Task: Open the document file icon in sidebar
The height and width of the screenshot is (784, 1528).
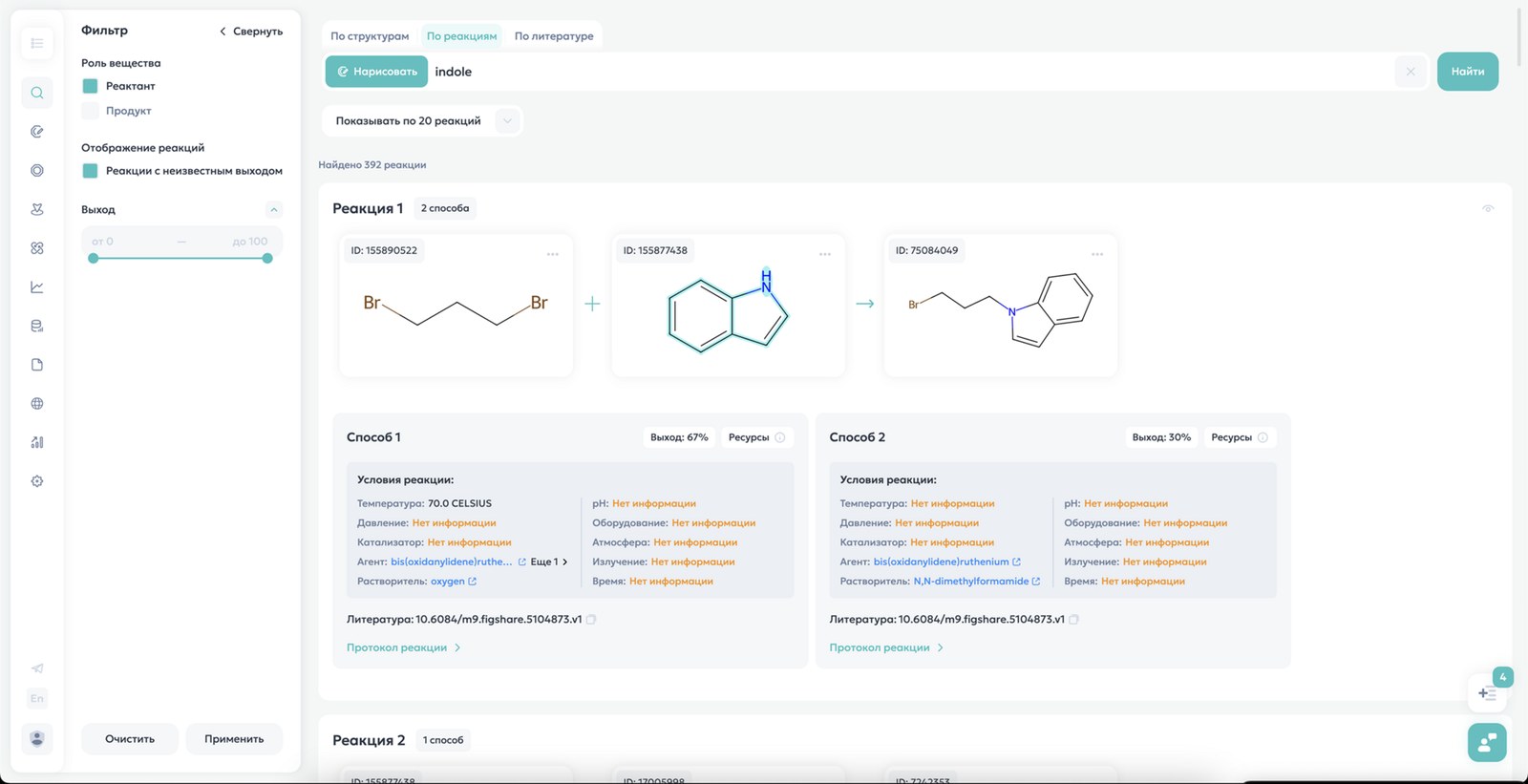Action: (x=37, y=365)
